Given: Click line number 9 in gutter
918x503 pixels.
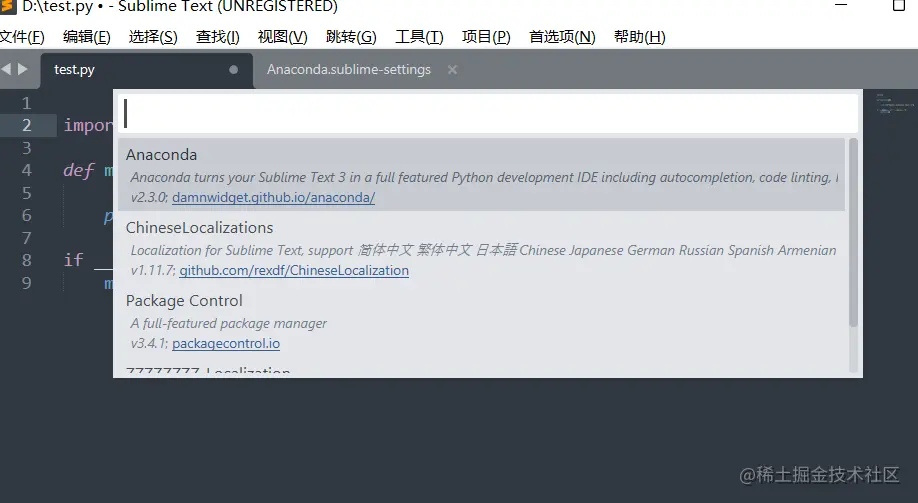Looking at the screenshot, I should (26, 283).
